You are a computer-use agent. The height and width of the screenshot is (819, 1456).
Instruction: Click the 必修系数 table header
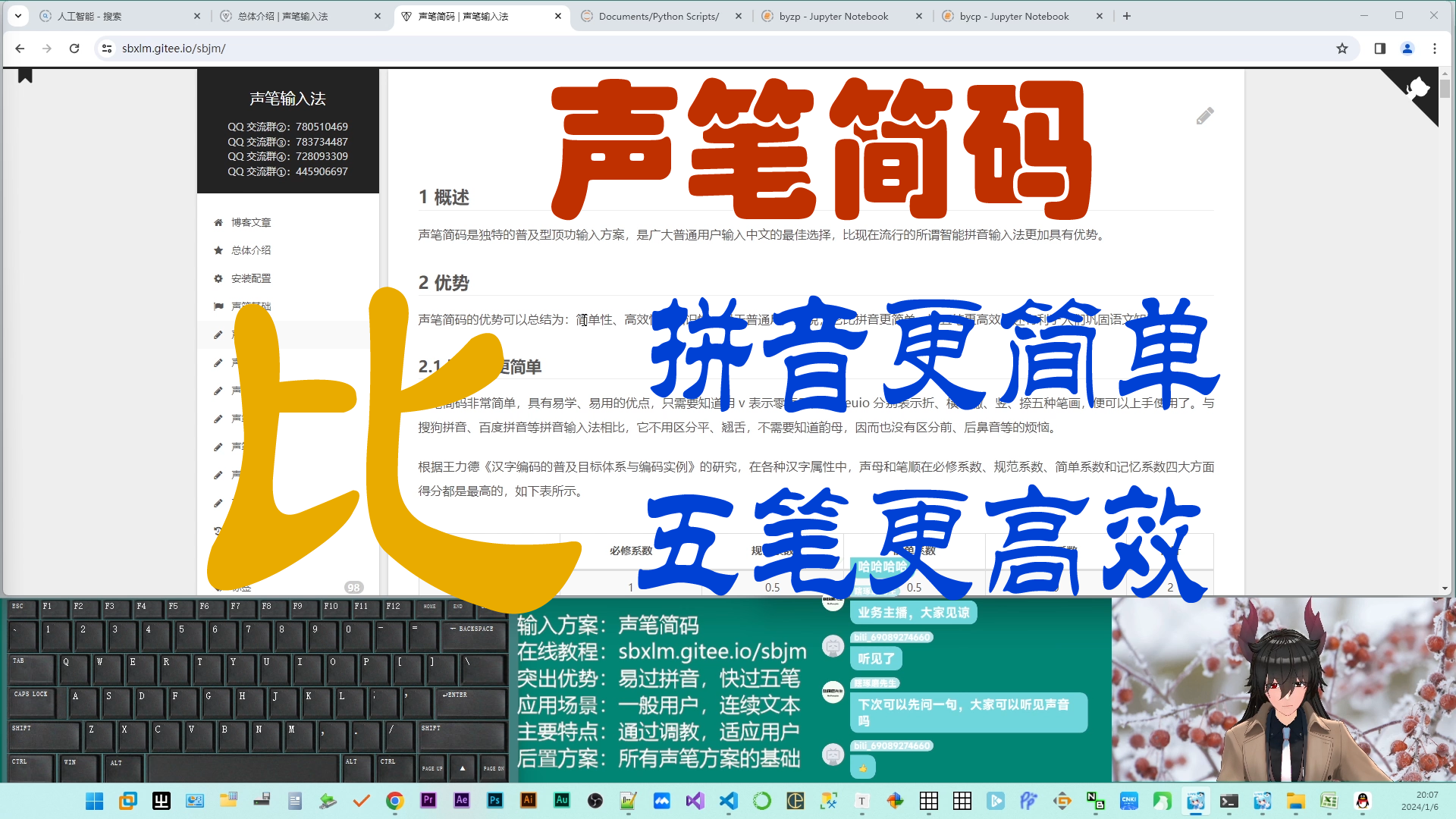click(631, 551)
